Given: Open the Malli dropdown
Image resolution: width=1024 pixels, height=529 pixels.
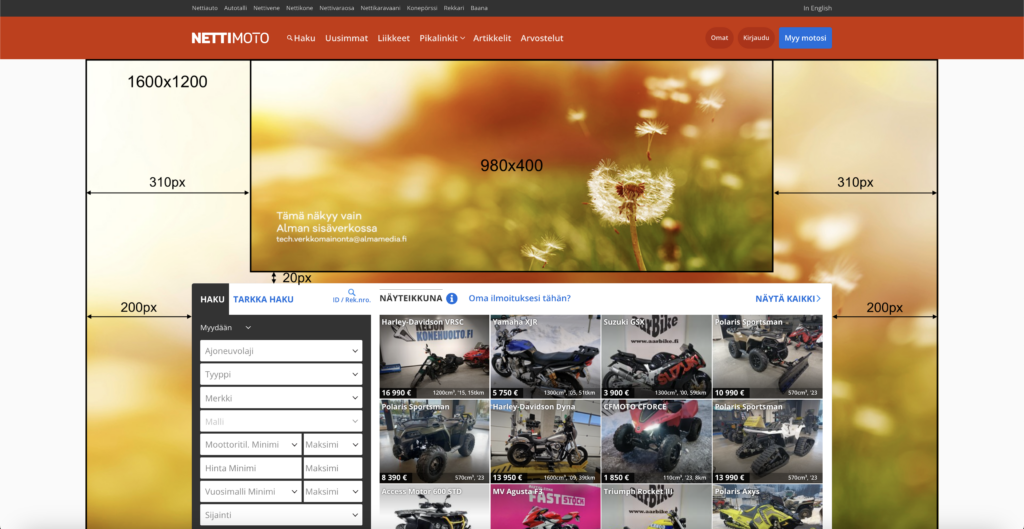Looking at the screenshot, I should tap(281, 421).
